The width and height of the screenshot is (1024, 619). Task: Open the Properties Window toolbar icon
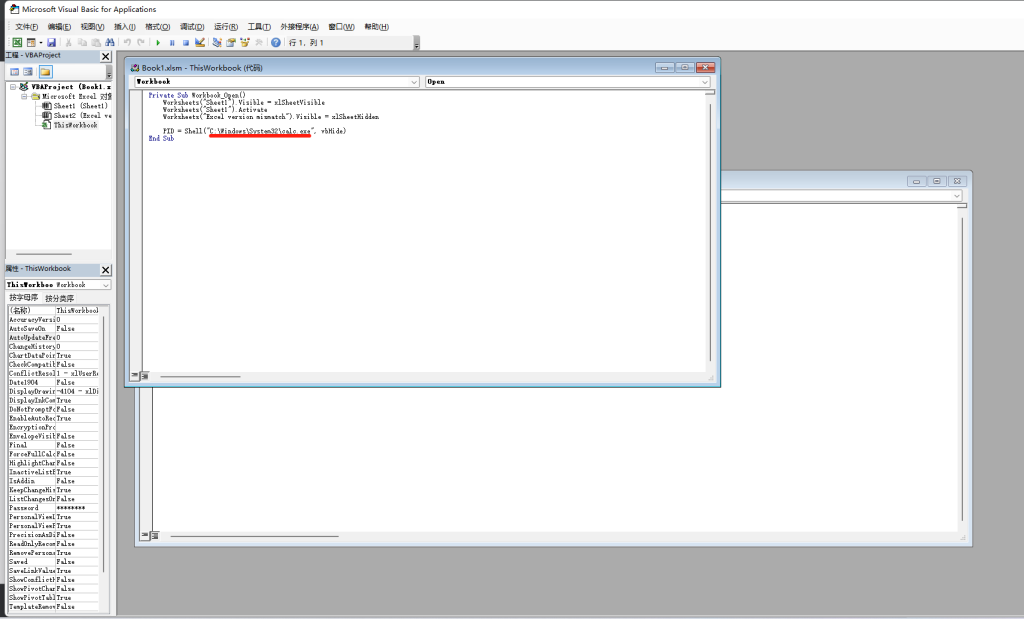coord(231,42)
